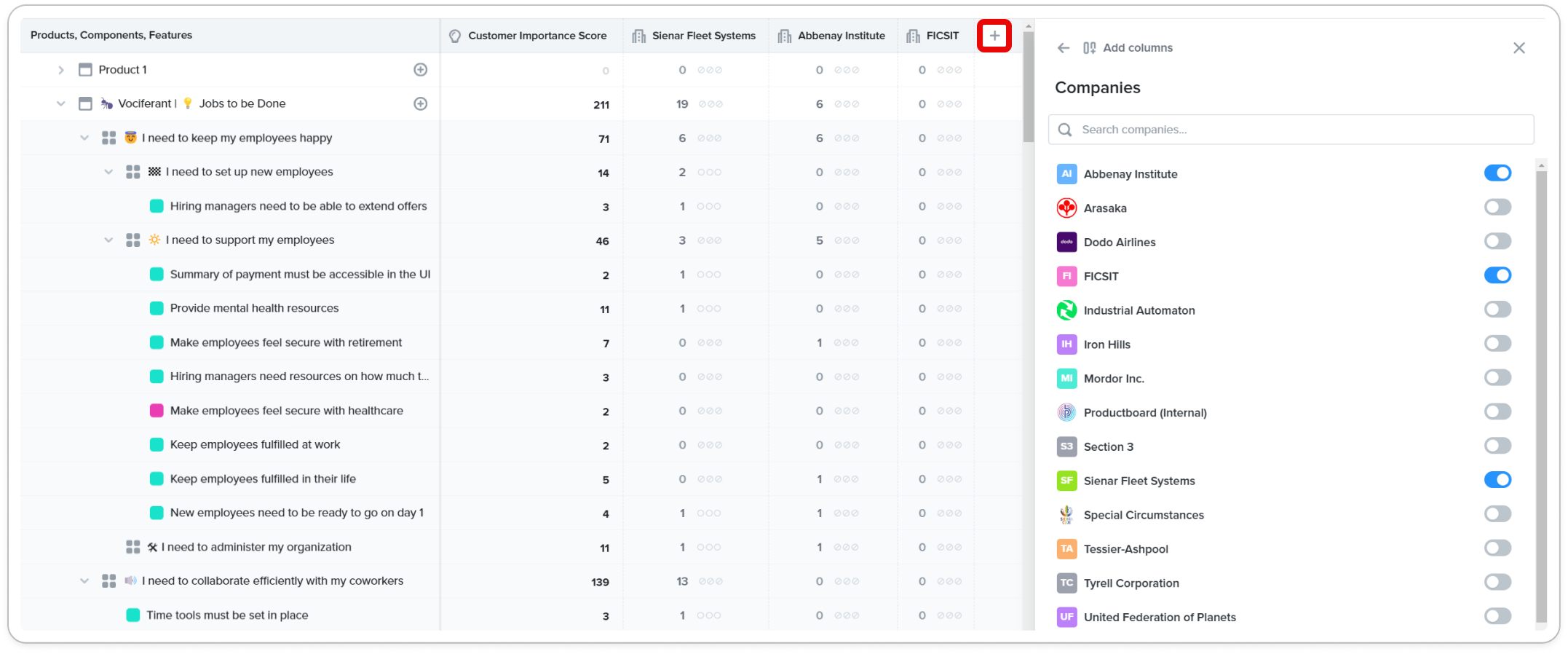Click Abbenay Institute company avatar
Image resolution: width=1568 pixels, height=654 pixels.
pos(1066,174)
